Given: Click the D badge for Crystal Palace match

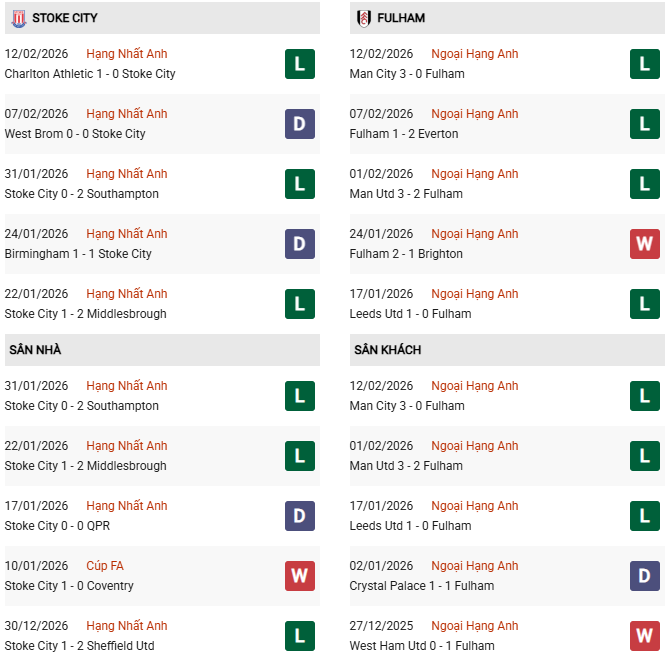Looking at the screenshot, I should tap(645, 576).
